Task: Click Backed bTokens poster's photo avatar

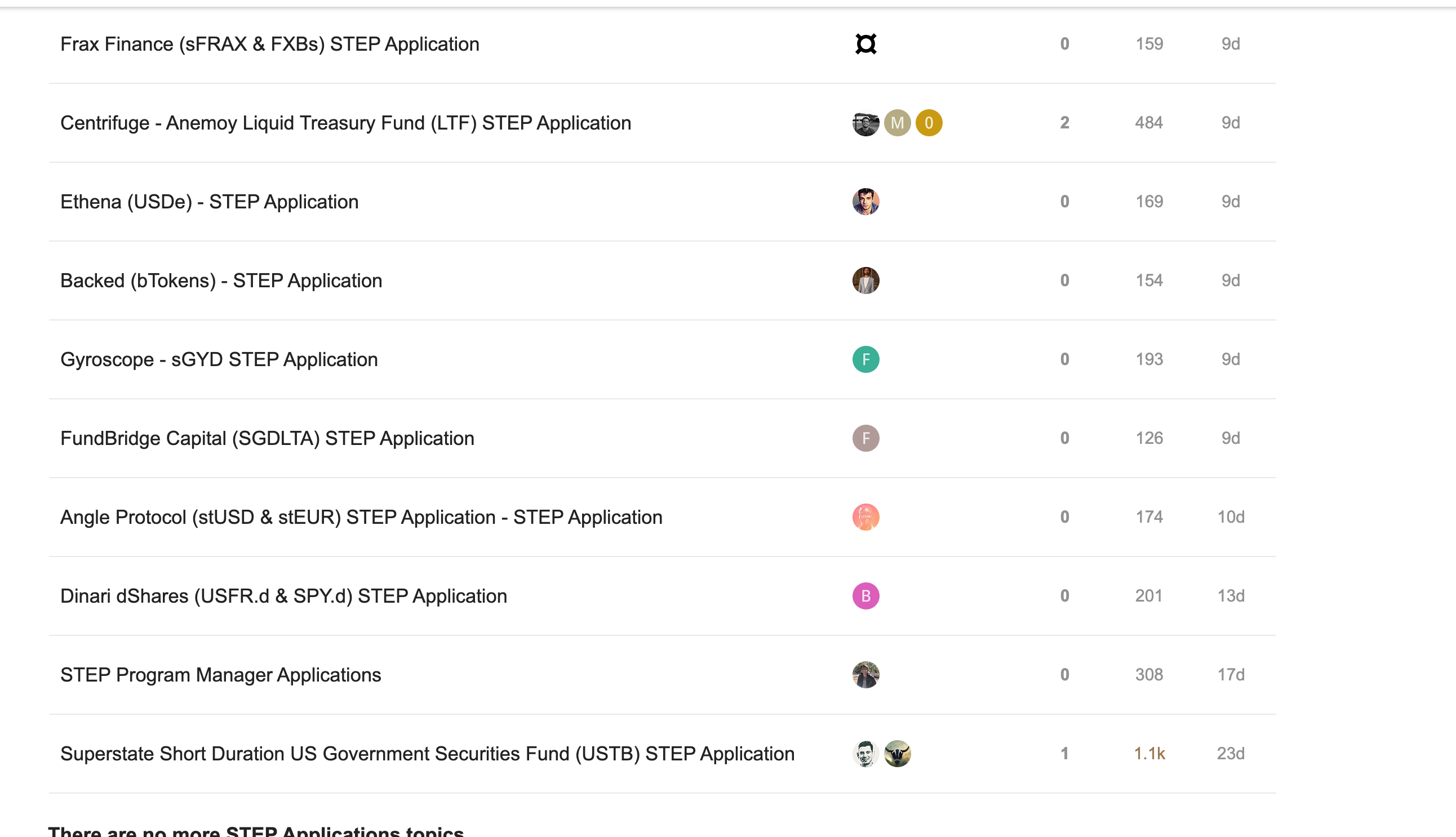Action: click(865, 281)
